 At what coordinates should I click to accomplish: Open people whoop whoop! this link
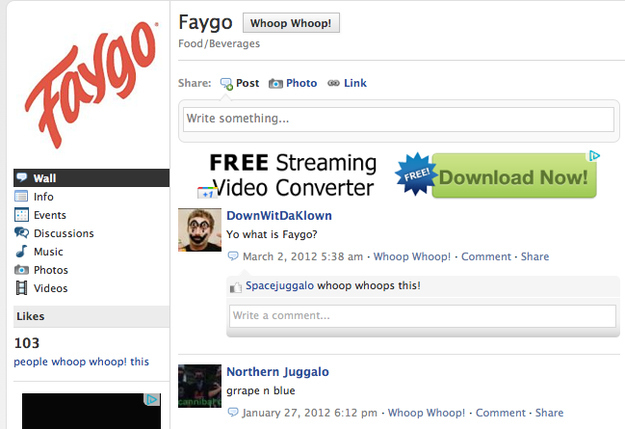coord(81,362)
